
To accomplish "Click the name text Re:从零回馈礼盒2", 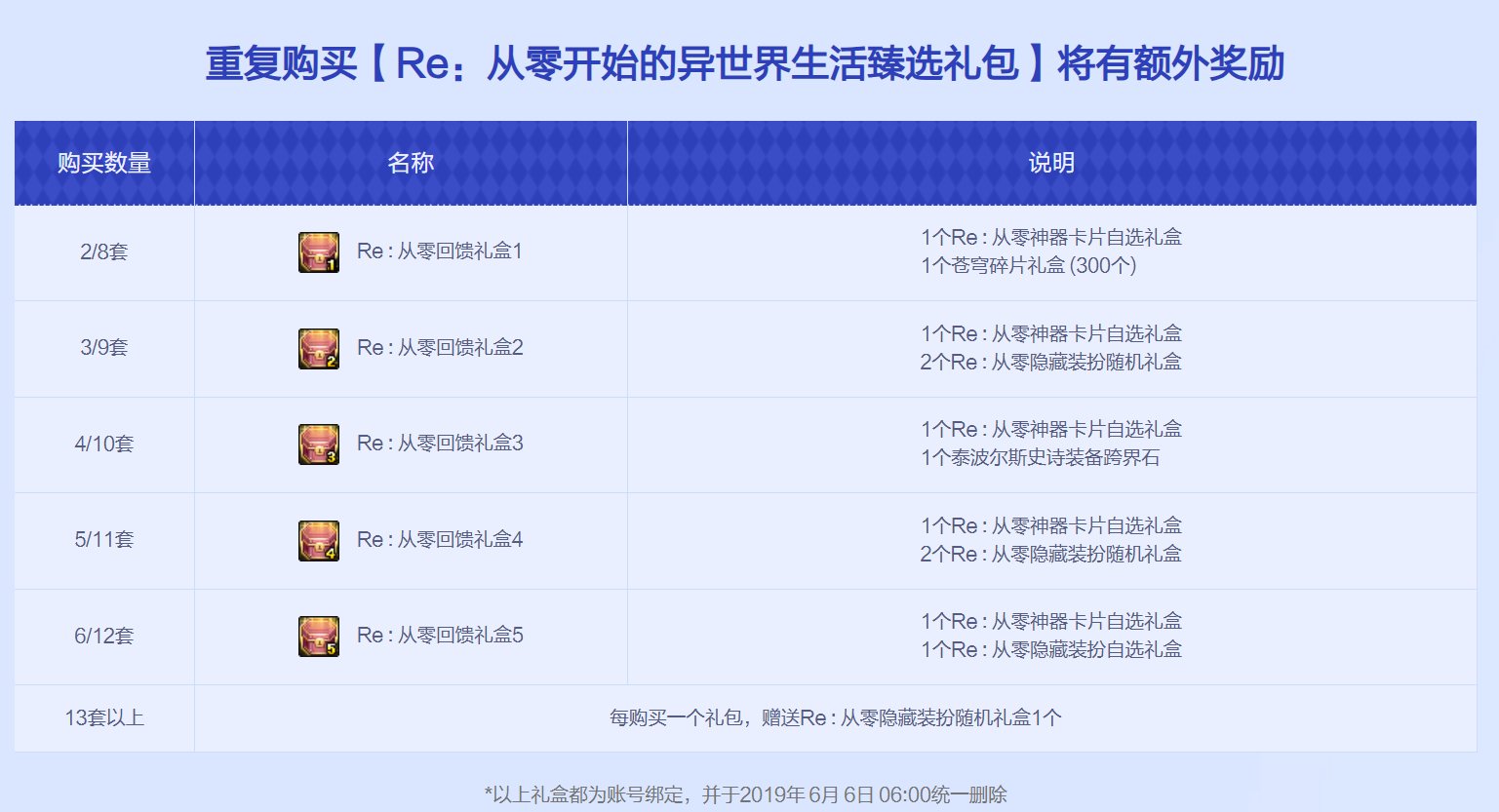I will [440, 348].
